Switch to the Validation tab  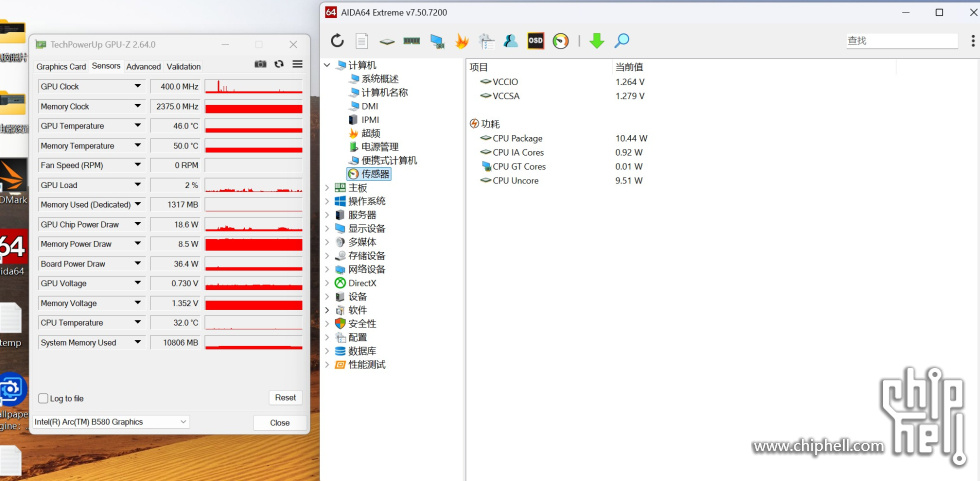coord(184,67)
